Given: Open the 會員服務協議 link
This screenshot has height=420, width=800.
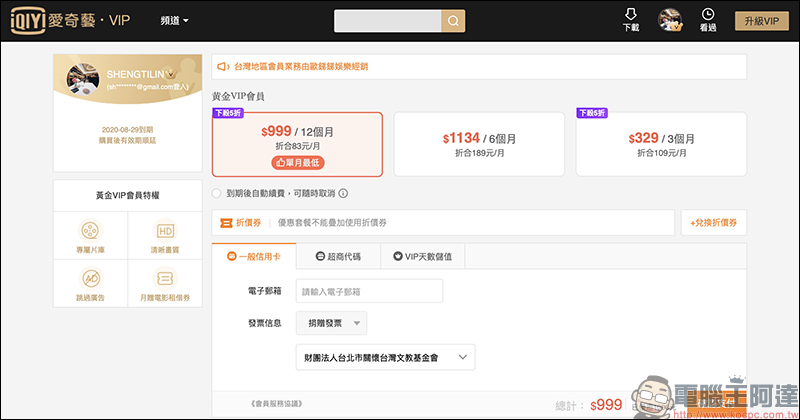Looking at the screenshot, I should (x=277, y=404).
